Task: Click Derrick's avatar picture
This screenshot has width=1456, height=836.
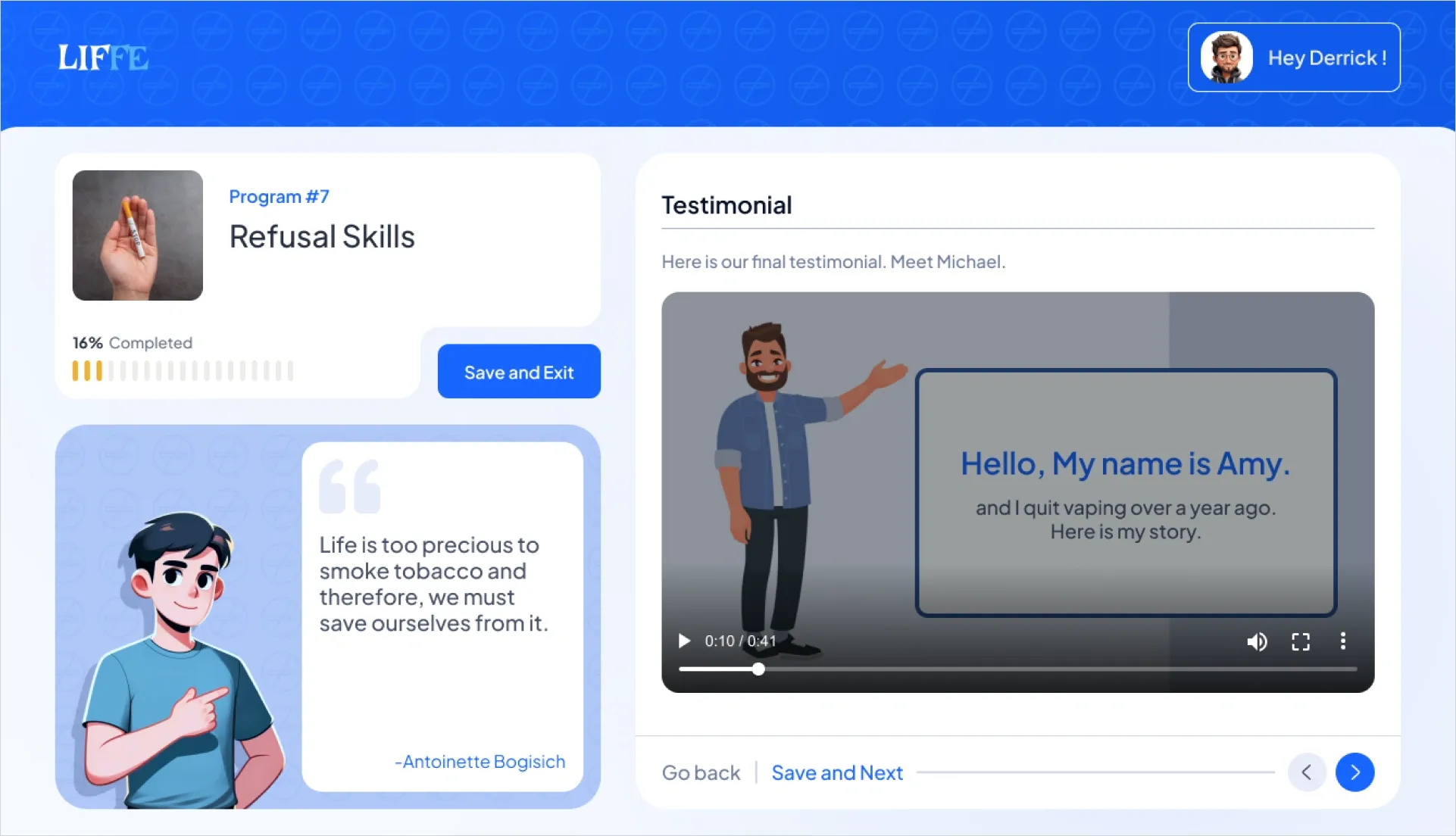Action: (1226, 58)
